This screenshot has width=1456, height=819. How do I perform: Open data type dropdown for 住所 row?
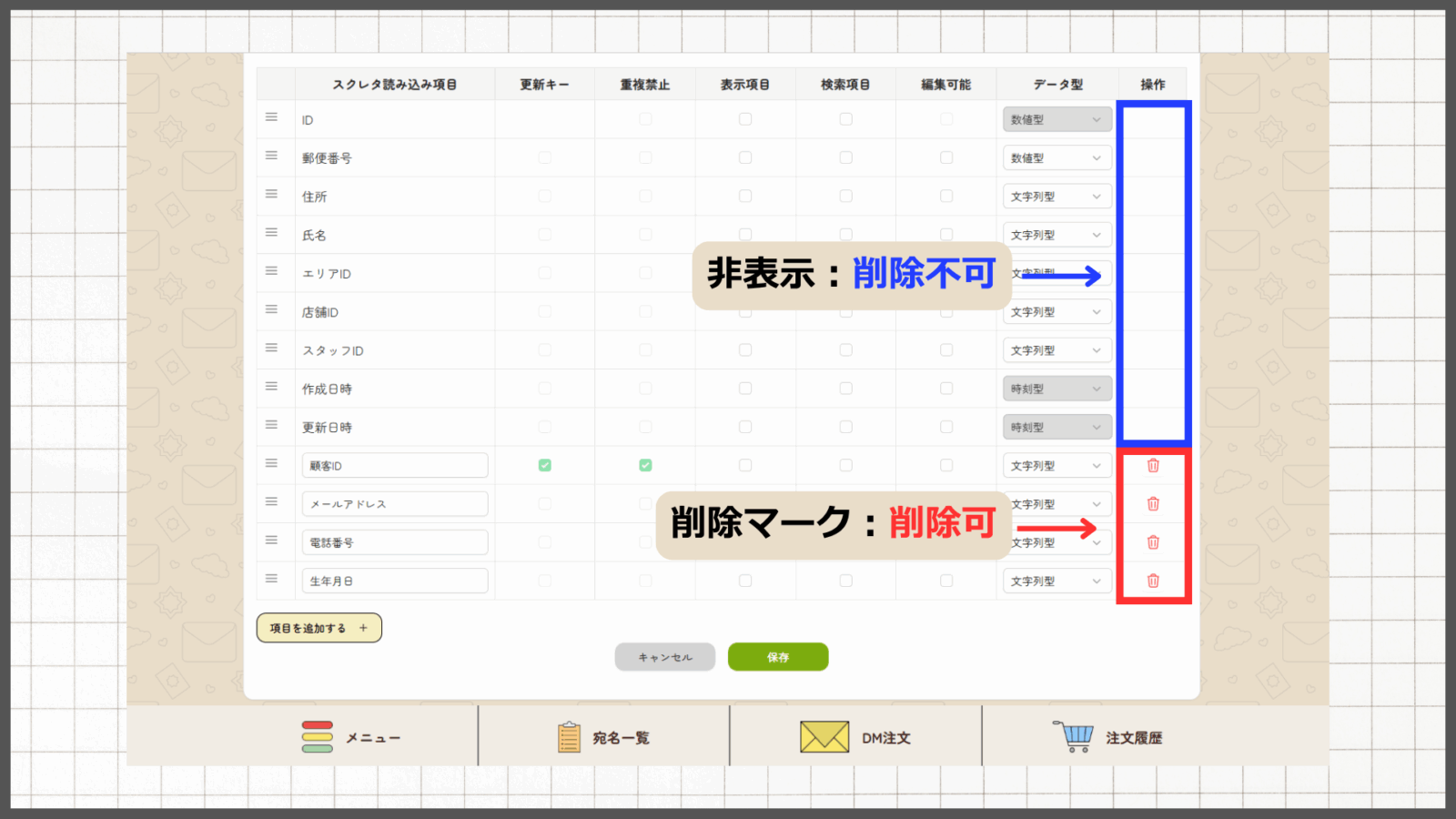1057,197
